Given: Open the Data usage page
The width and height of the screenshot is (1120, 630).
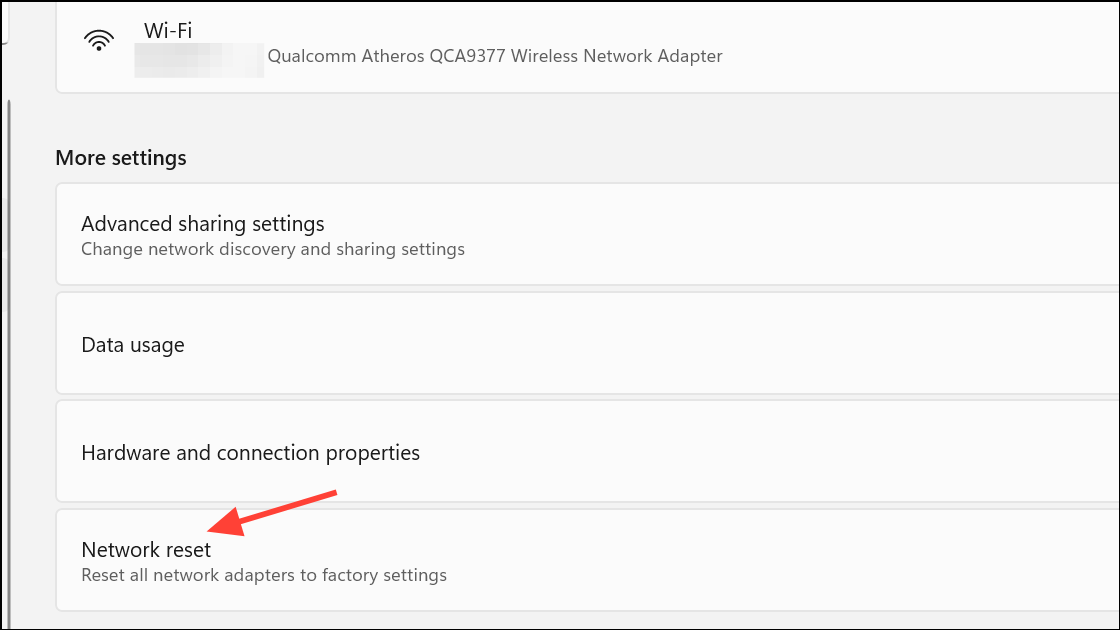Looking at the screenshot, I should coord(587,344).
